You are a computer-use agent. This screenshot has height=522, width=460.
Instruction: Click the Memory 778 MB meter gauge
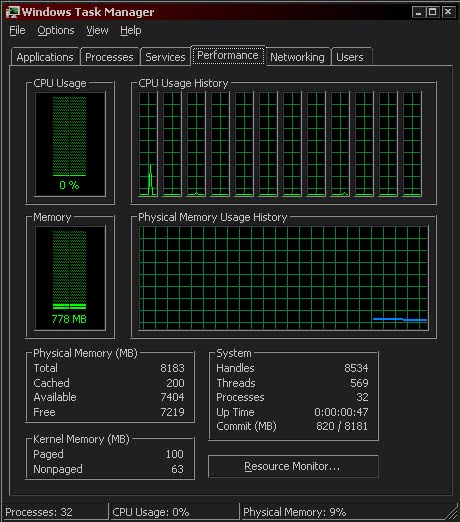click(x=70, y=278)
